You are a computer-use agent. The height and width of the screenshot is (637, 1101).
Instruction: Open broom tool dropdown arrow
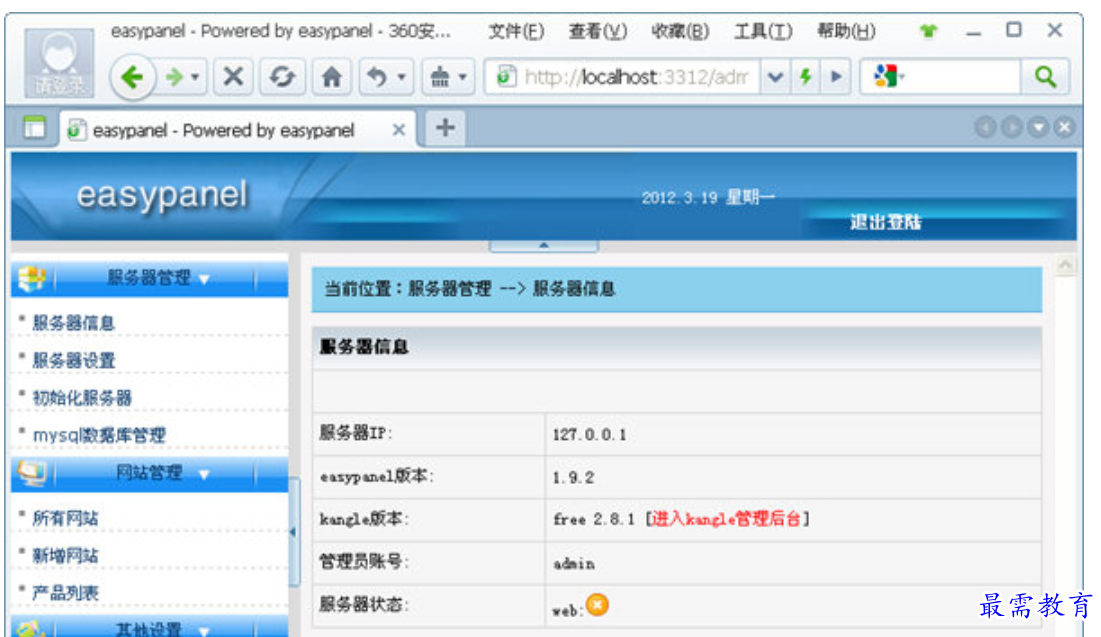[463, 77]
